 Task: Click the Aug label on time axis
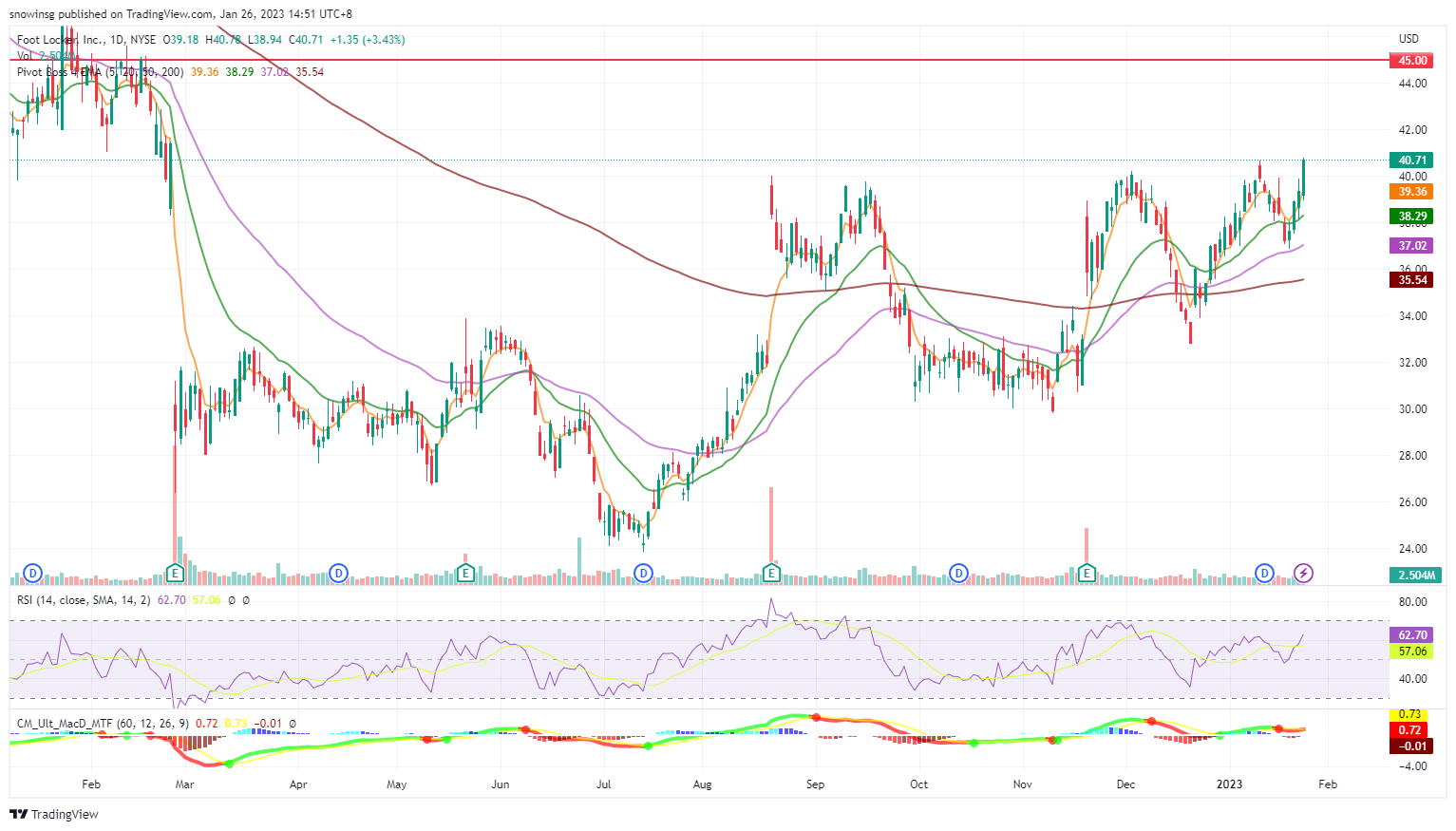[x=702, y=784]
